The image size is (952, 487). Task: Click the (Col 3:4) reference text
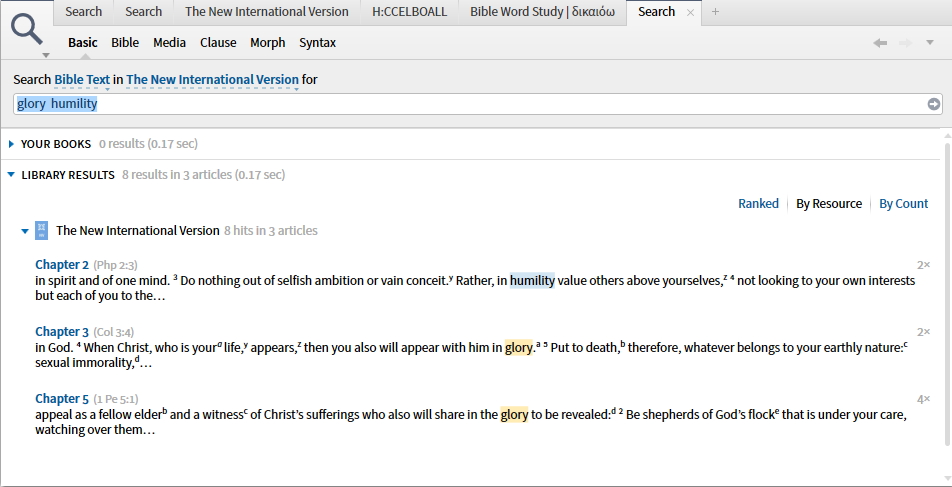(114, 332)
